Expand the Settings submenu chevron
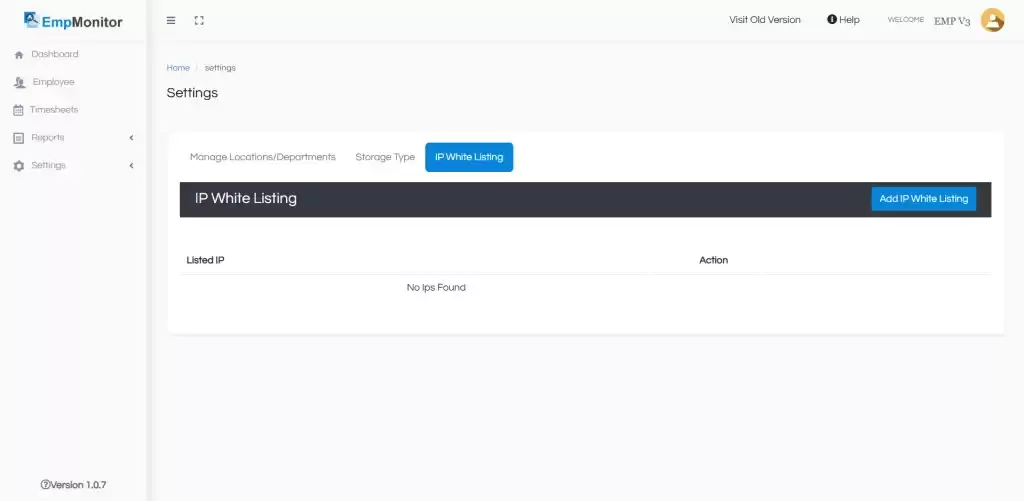Viewport: 1024px width, 501px height. [x=131, y=166]
